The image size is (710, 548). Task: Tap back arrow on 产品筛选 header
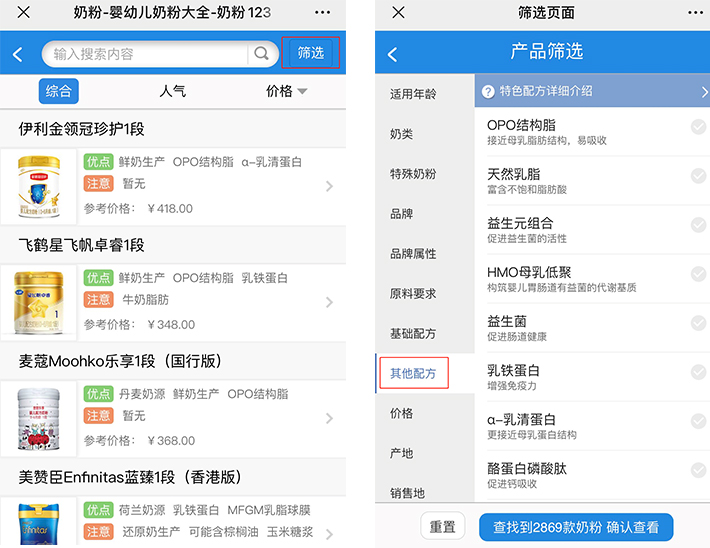click(x=392, y=54)
